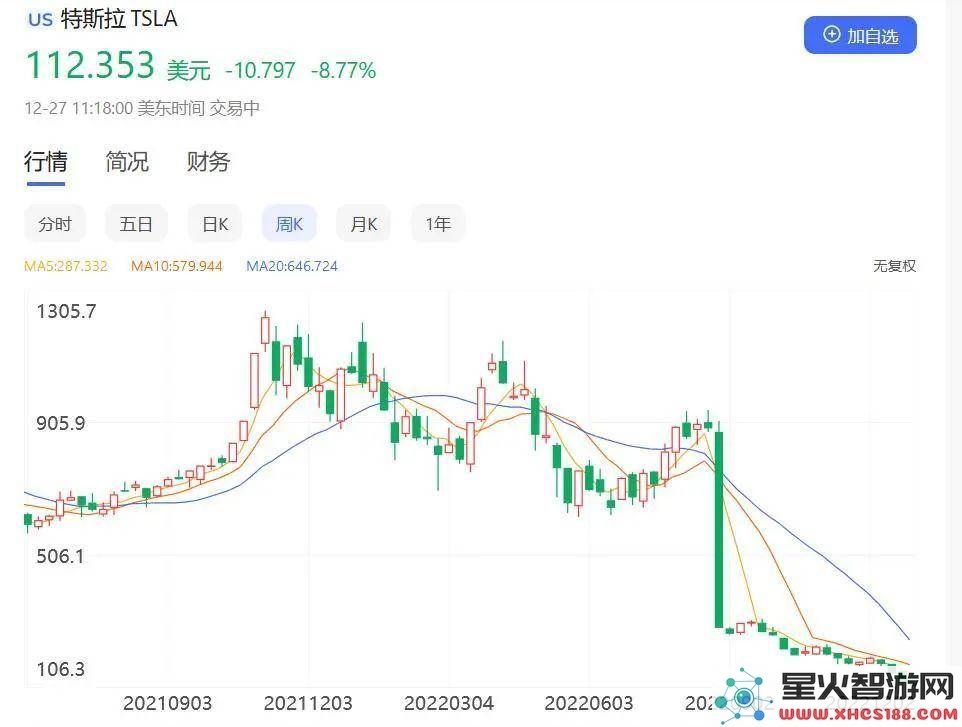This screenshot has height=727, width=962.
Task: Click the 112.353 current price
Action: [90, 65]
